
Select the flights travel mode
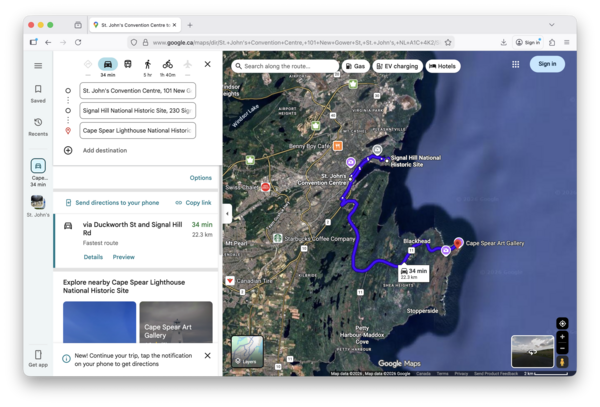click(x=188, y=64)
